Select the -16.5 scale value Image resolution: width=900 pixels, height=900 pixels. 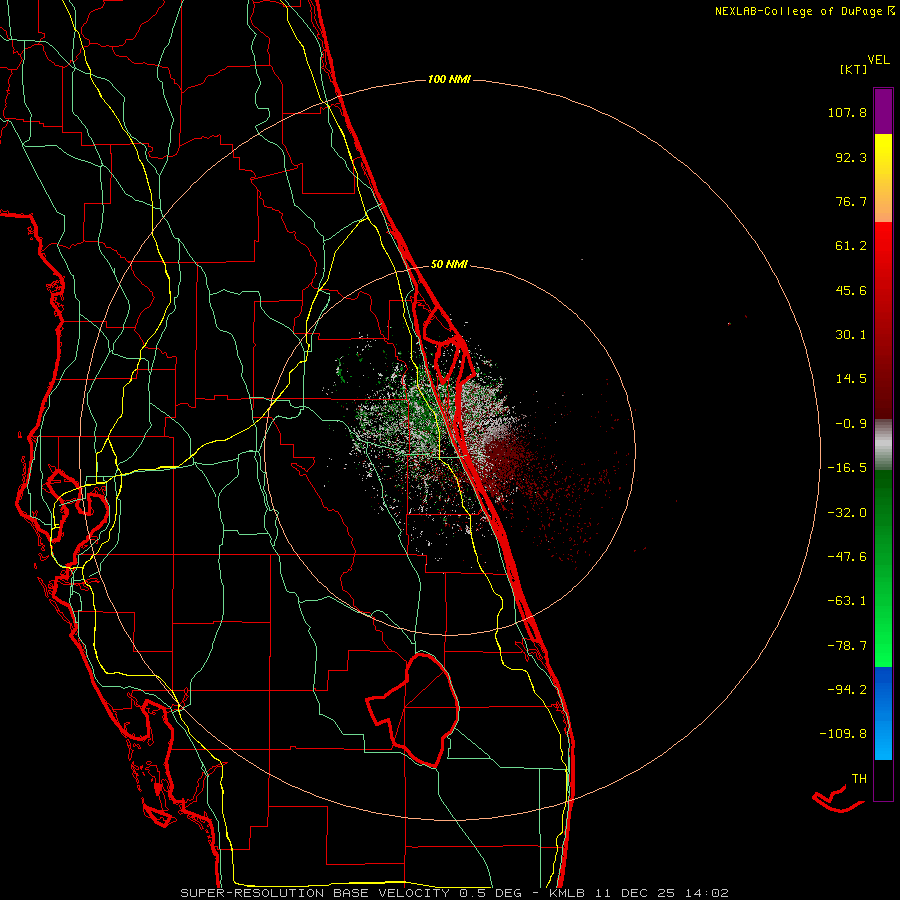(847, 468)
